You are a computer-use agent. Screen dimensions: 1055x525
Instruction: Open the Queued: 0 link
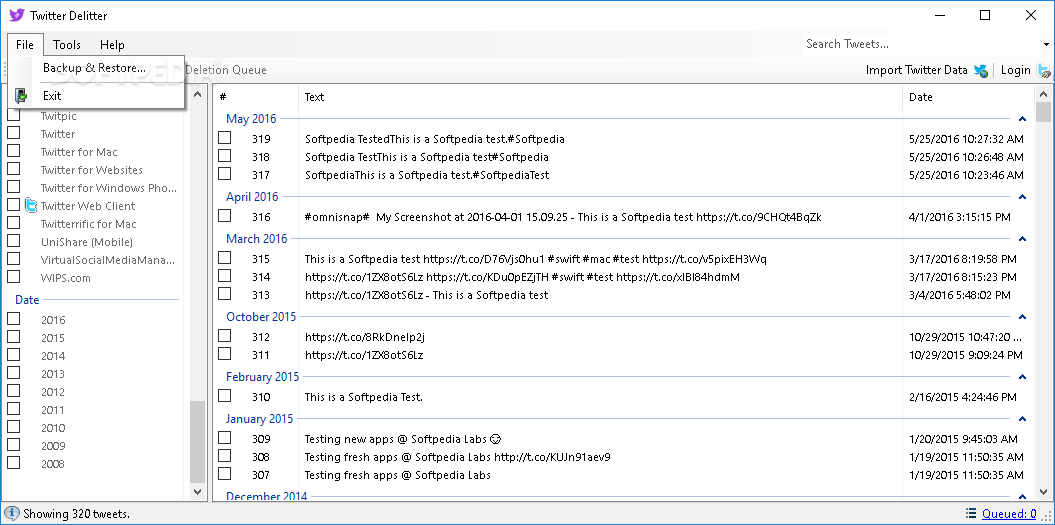pos(1009,514)
